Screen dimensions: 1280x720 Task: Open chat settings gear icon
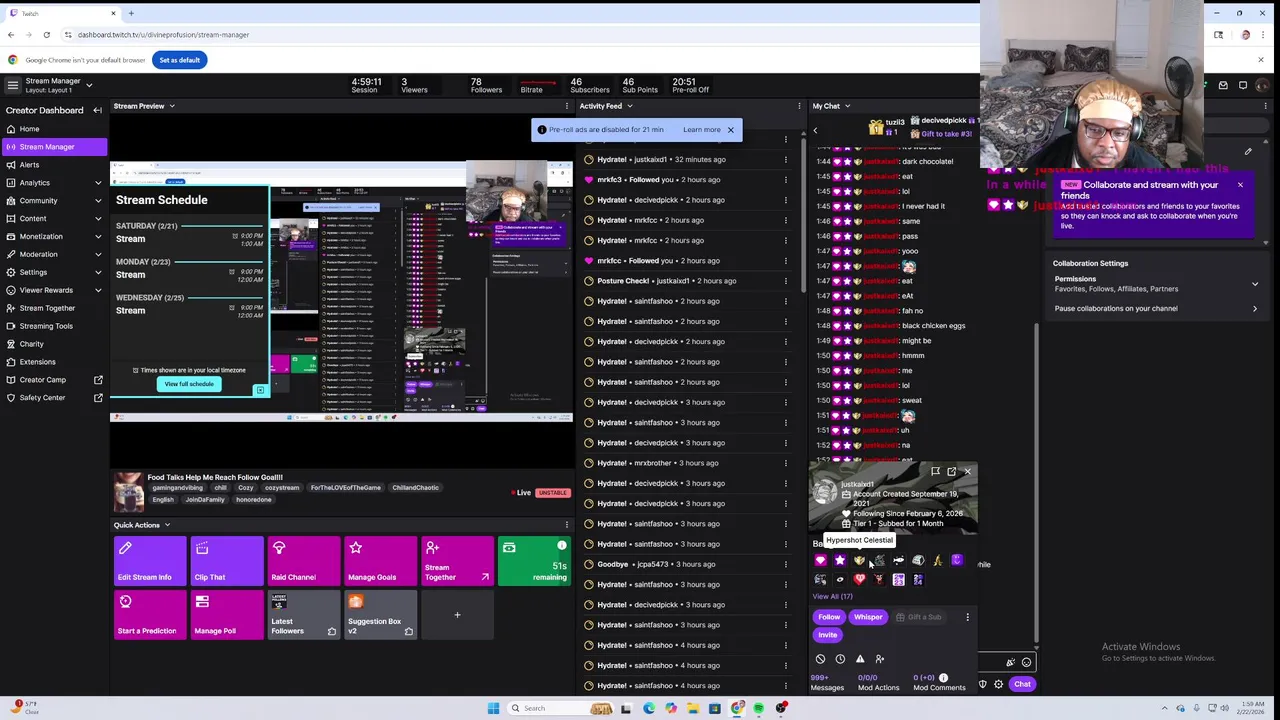(998, 684)
